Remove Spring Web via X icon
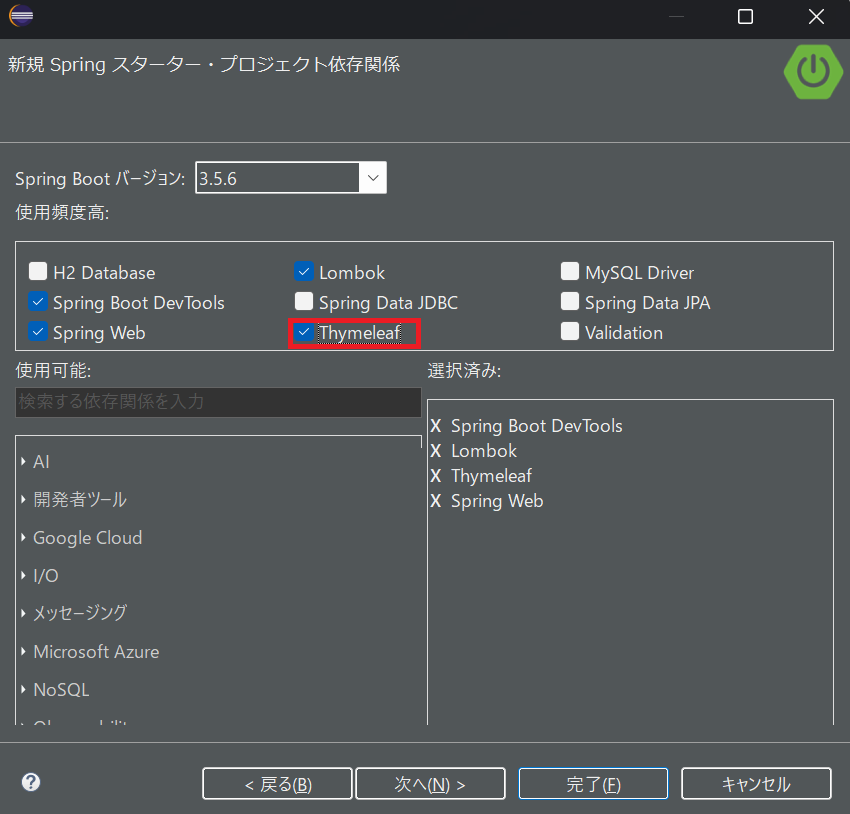This screenshot has width=850, height=814. [436, 501]
